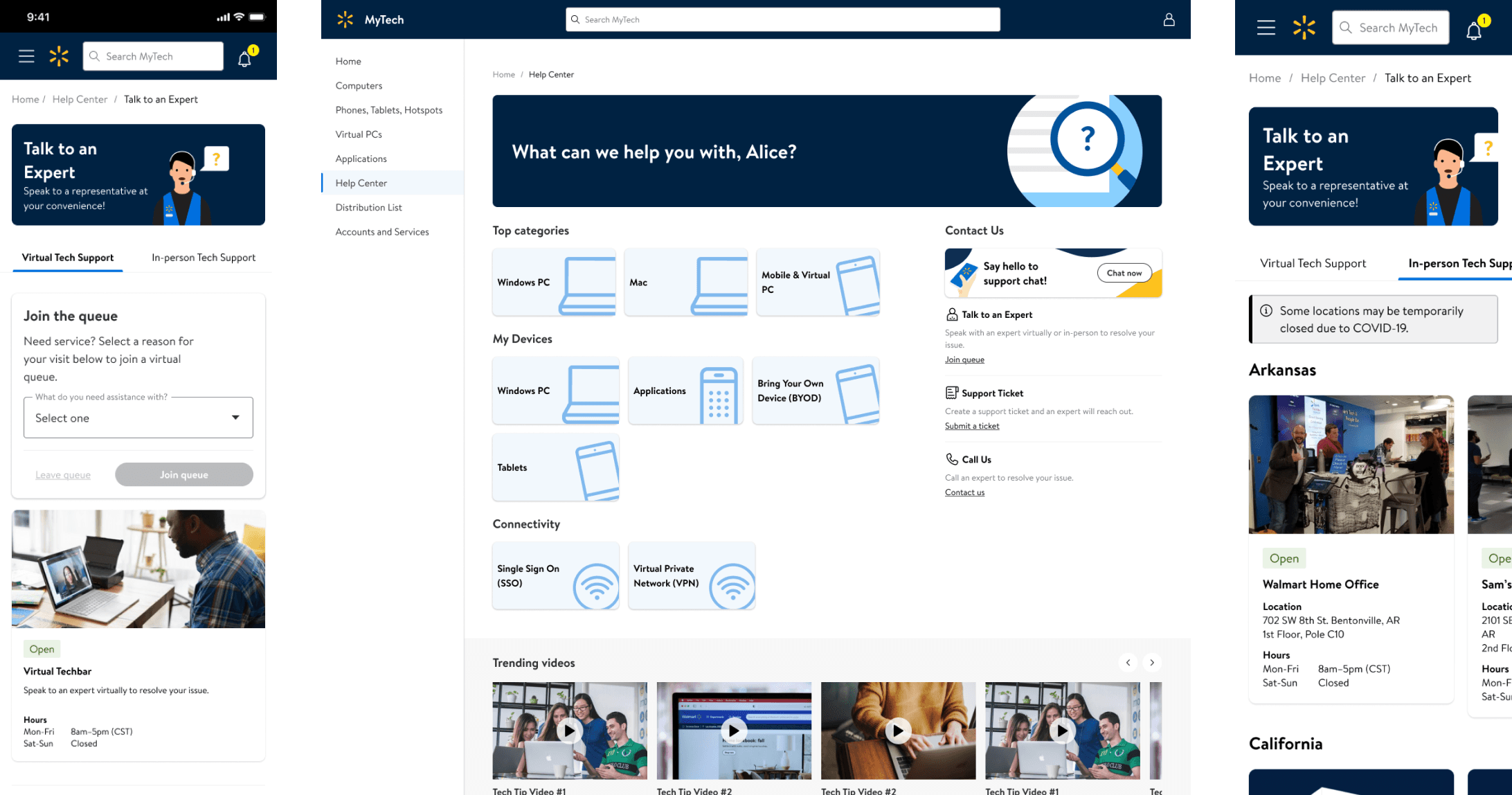Open the Walmart Home Office location photo
Image resolution: width=1512 pixels, height=795 pixels.
(1351, 465)
